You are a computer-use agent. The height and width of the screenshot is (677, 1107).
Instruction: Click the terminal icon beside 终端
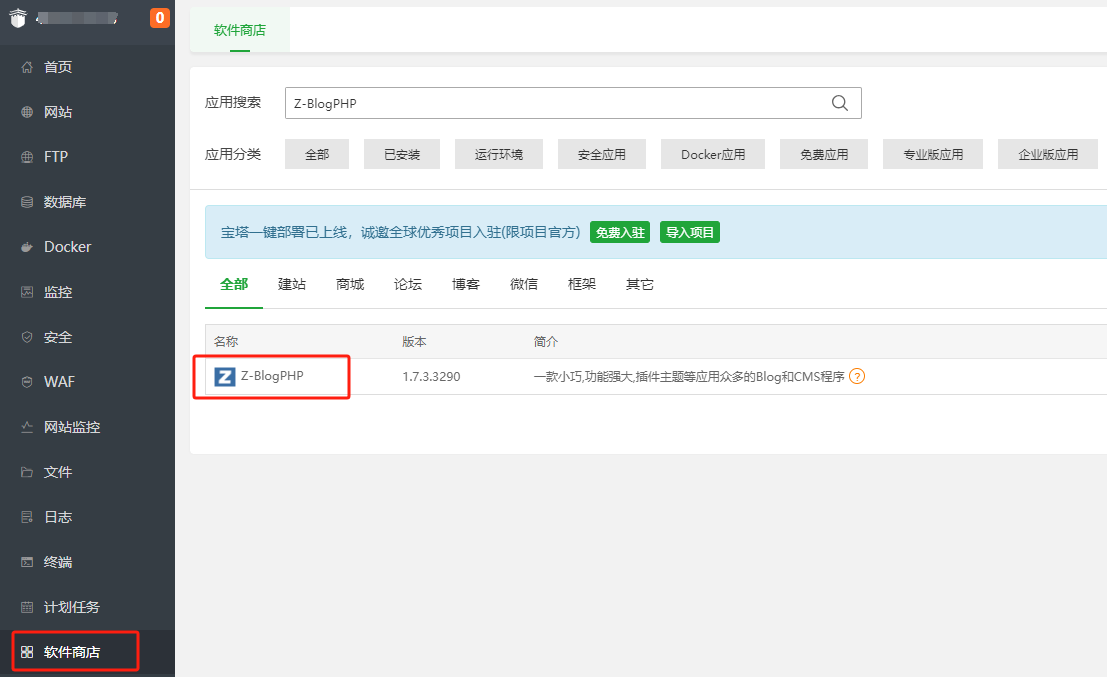(x=27, y=562)
